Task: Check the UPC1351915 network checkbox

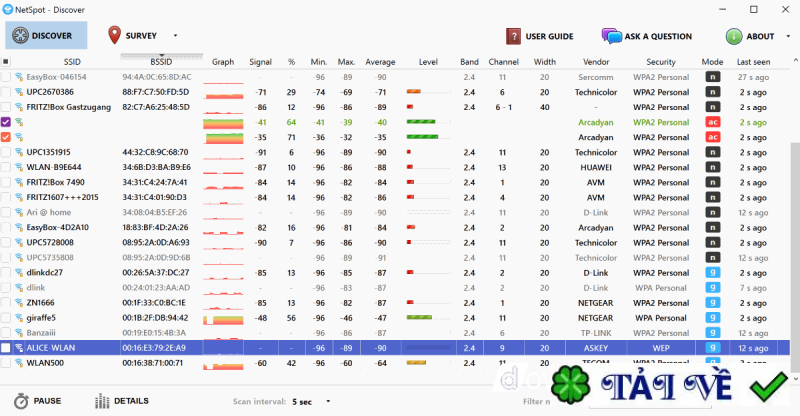Action: tap(6, 152)
